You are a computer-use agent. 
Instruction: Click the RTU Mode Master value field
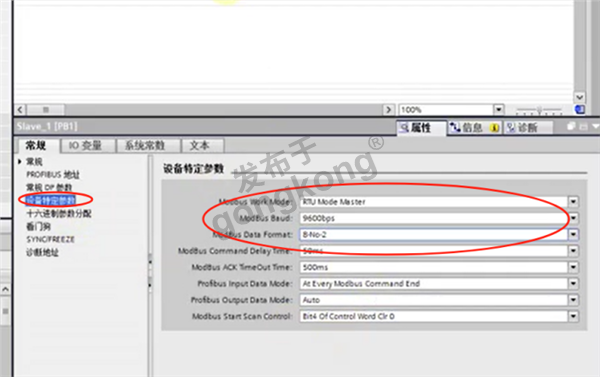pos(434,202)
